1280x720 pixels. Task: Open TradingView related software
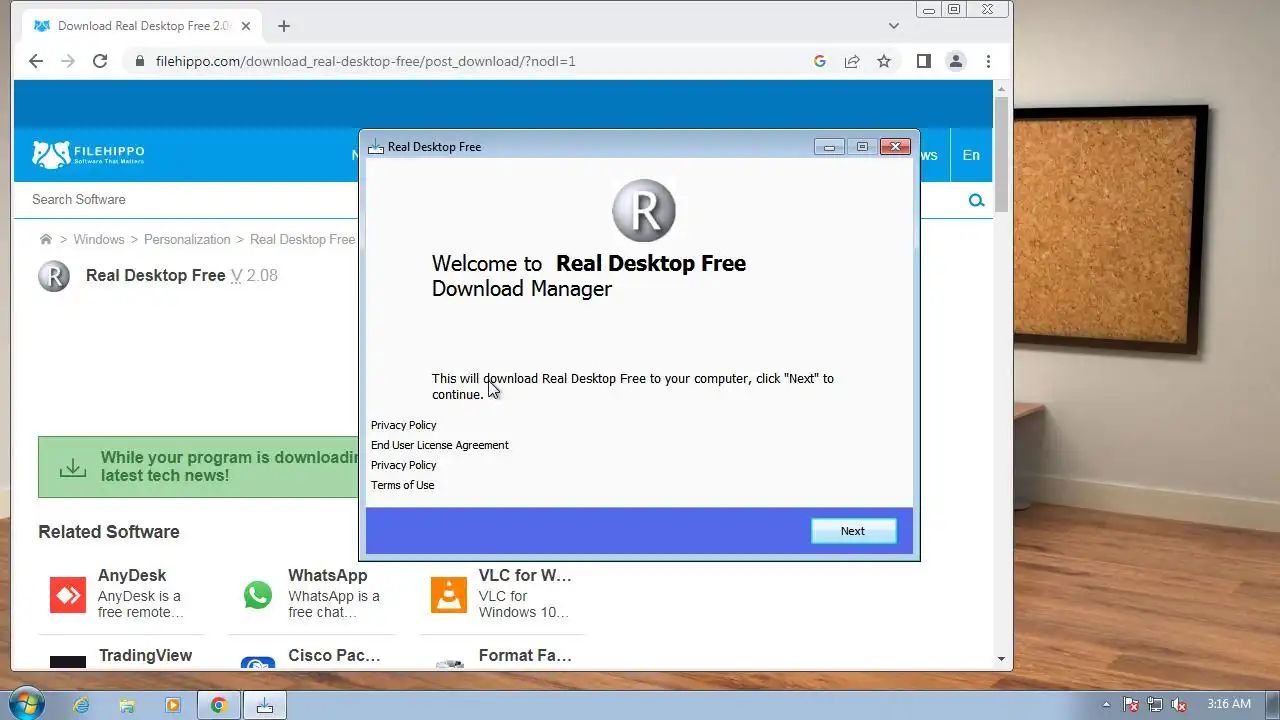click(x=145, y=655)
